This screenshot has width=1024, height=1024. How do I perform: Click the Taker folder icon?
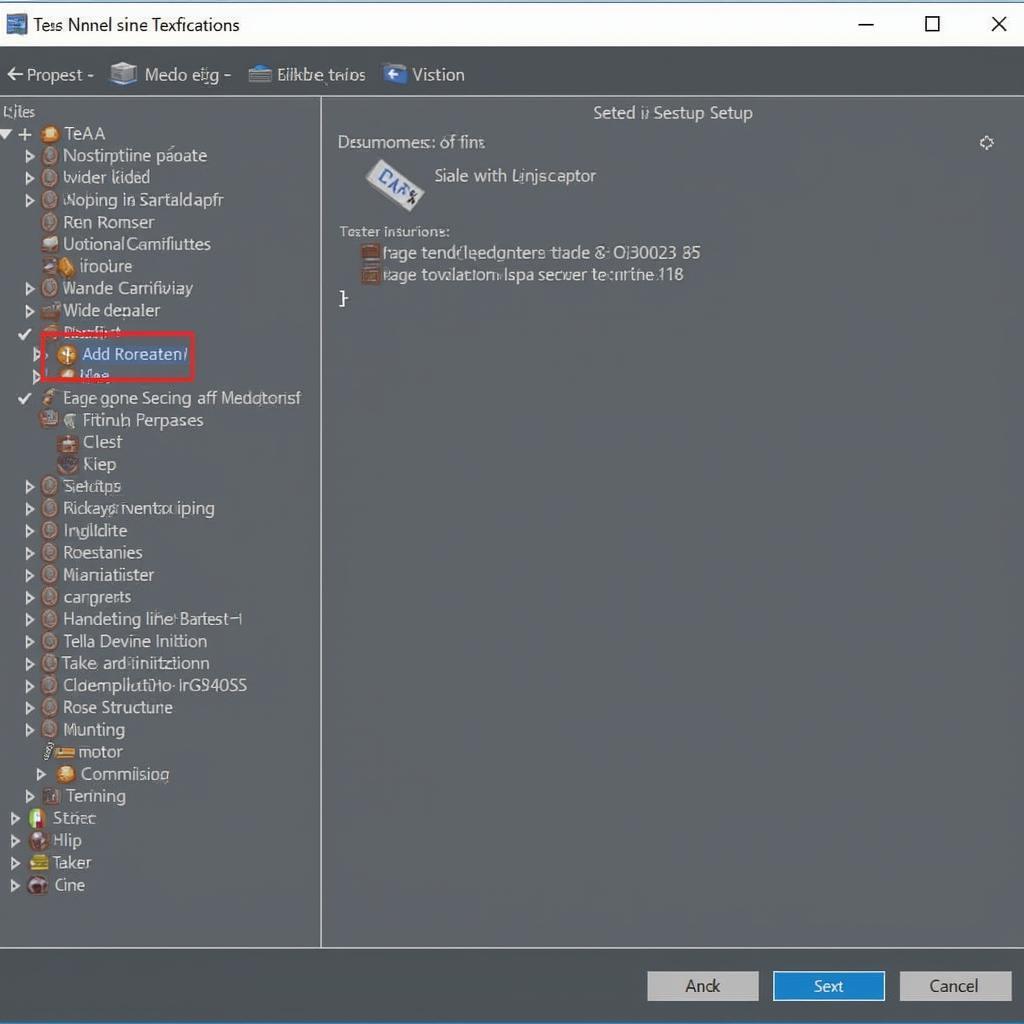(39, 863)
